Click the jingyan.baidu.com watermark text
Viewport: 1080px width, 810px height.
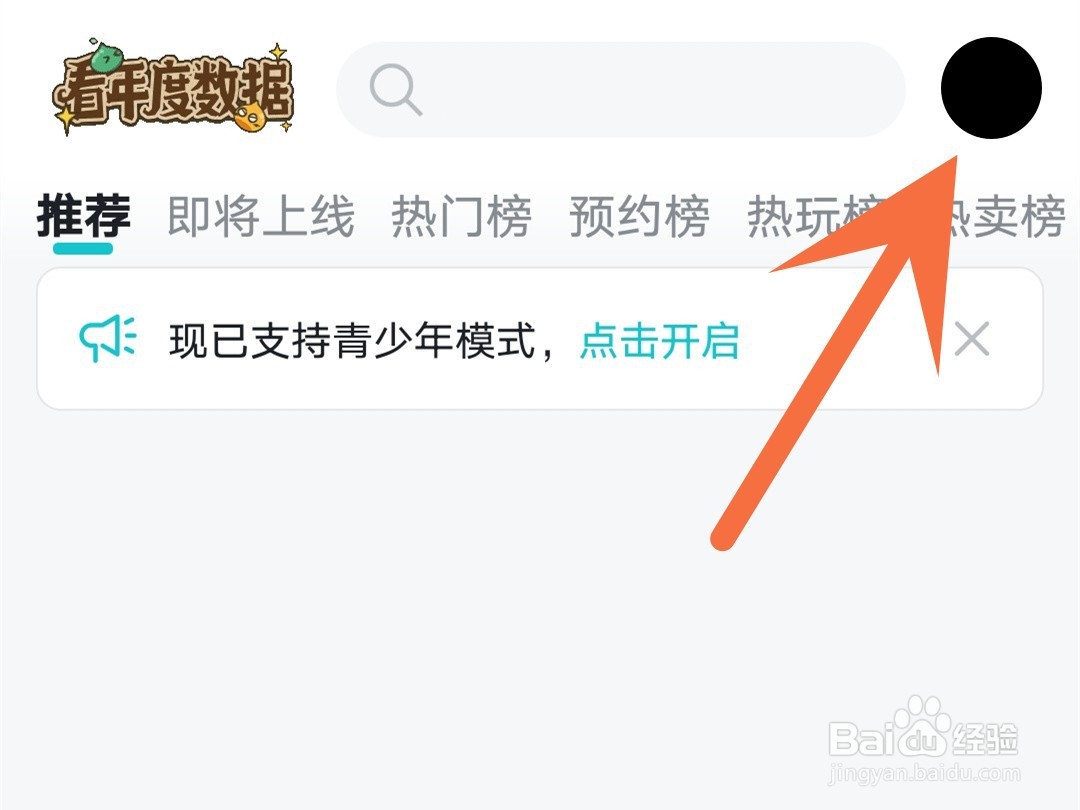pyautogui.click(x=924, y=773)
